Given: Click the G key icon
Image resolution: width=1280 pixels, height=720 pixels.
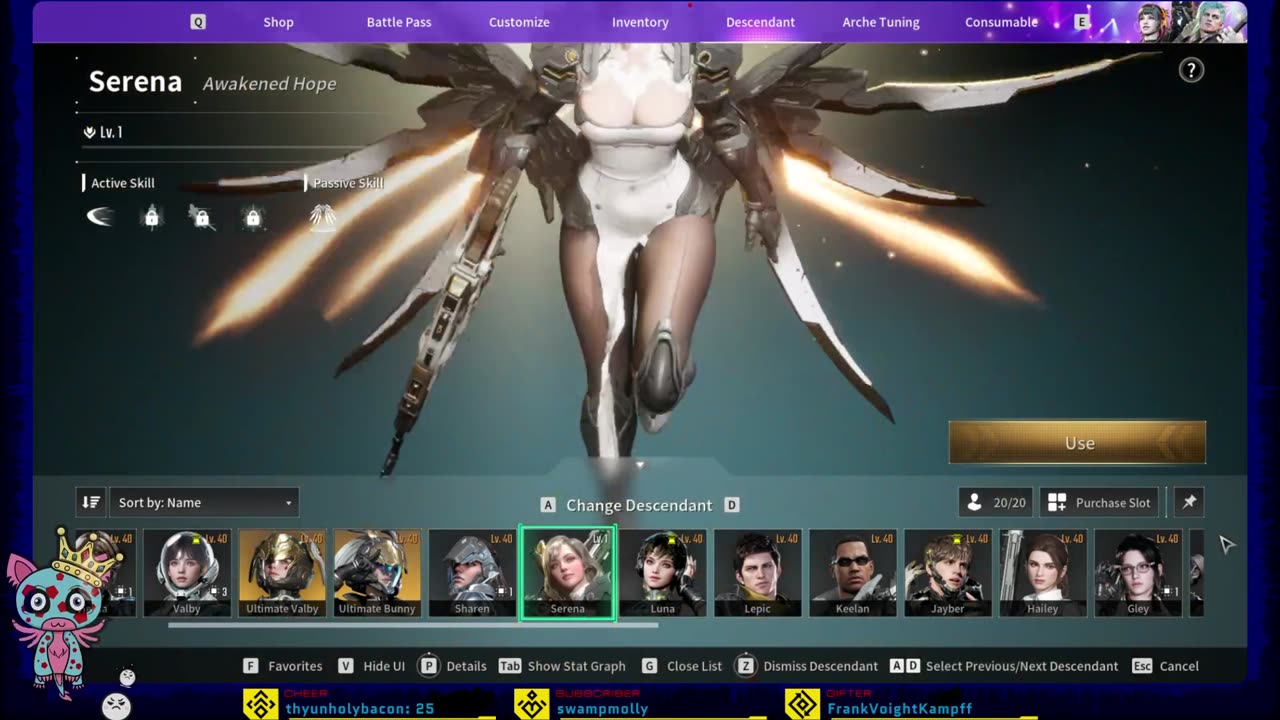Looking at the screenshot, I should [650, 666].
